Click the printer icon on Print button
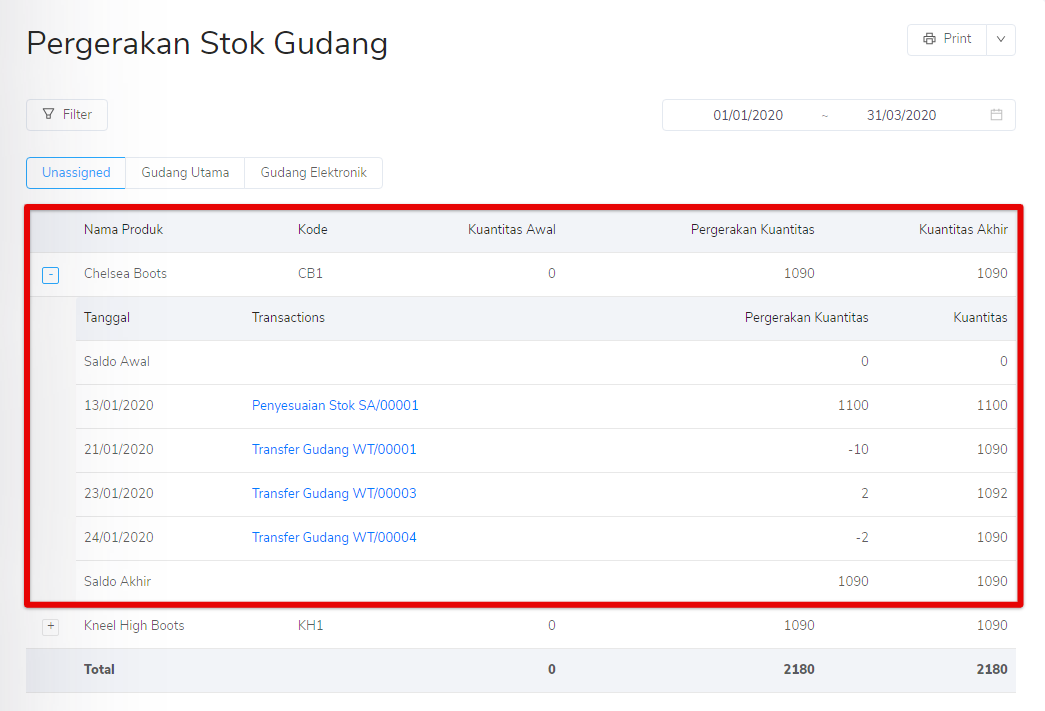 tap(931, 39)
